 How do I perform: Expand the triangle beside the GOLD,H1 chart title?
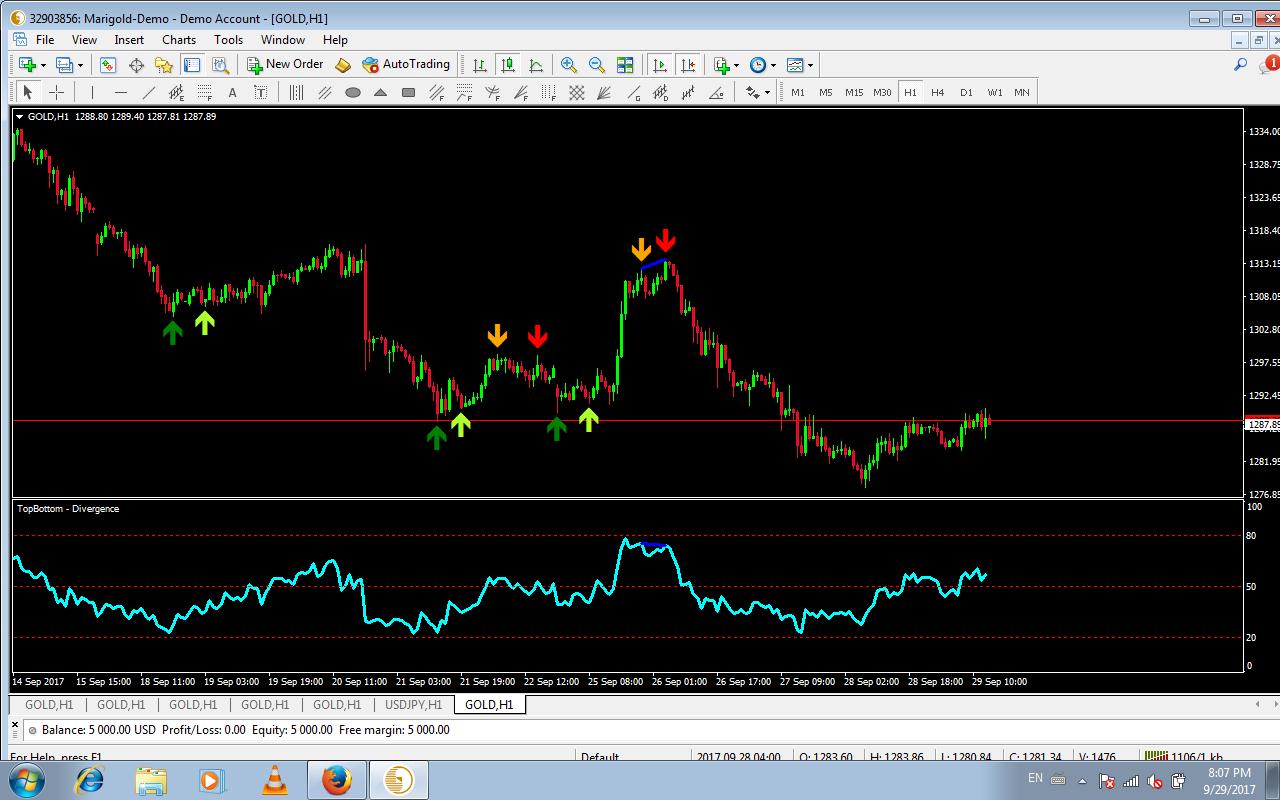pyautogui.click(x=19, y=116)
